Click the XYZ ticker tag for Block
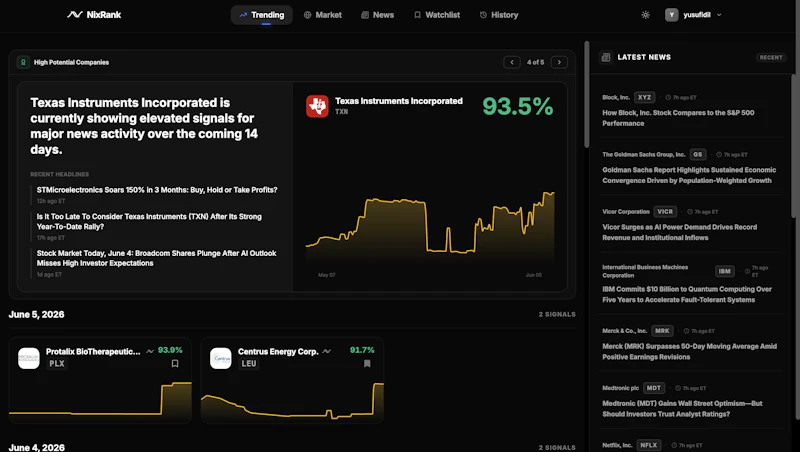 644,97
